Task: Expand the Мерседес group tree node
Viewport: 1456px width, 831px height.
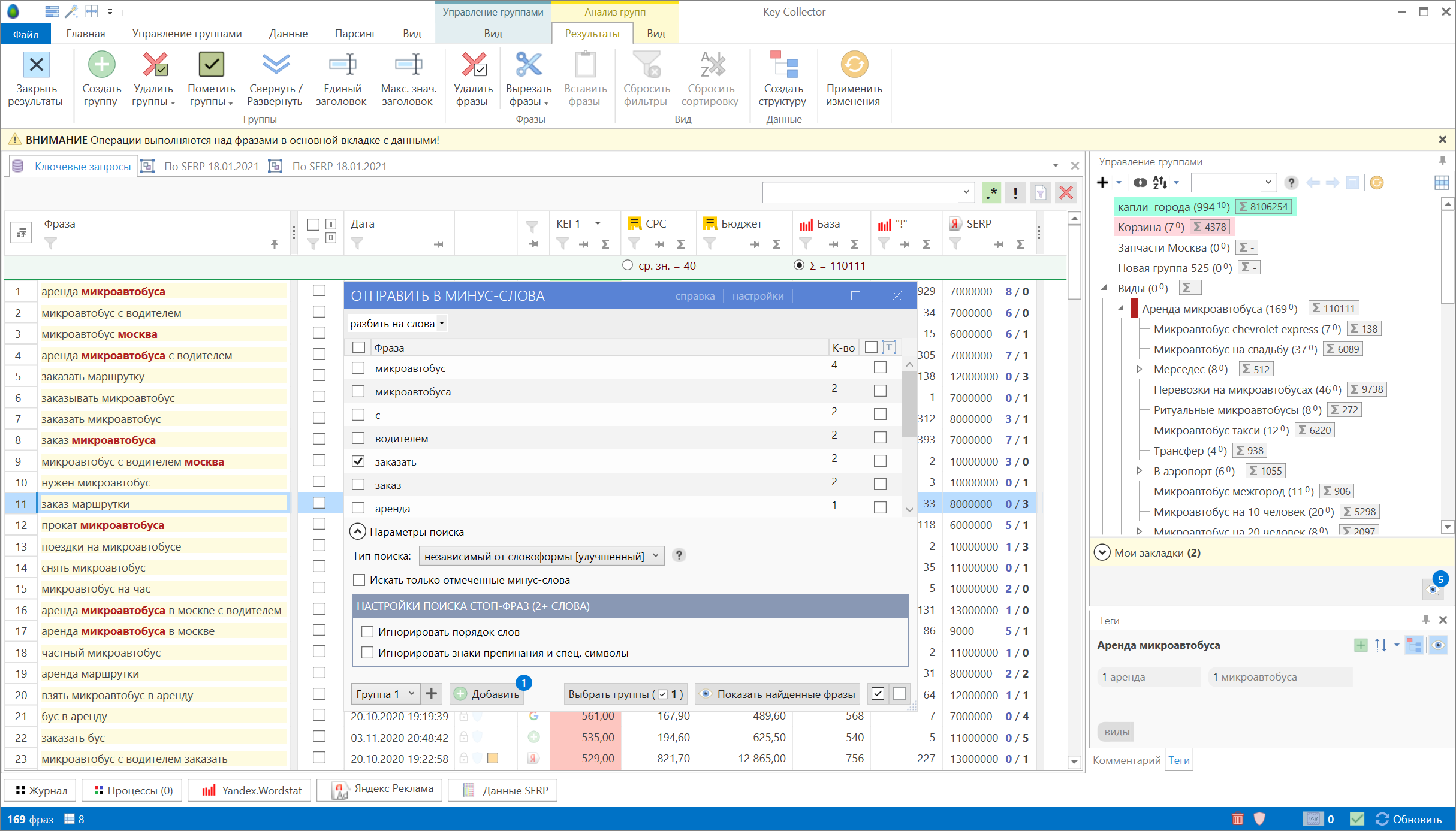Action: coord(1140,370)
